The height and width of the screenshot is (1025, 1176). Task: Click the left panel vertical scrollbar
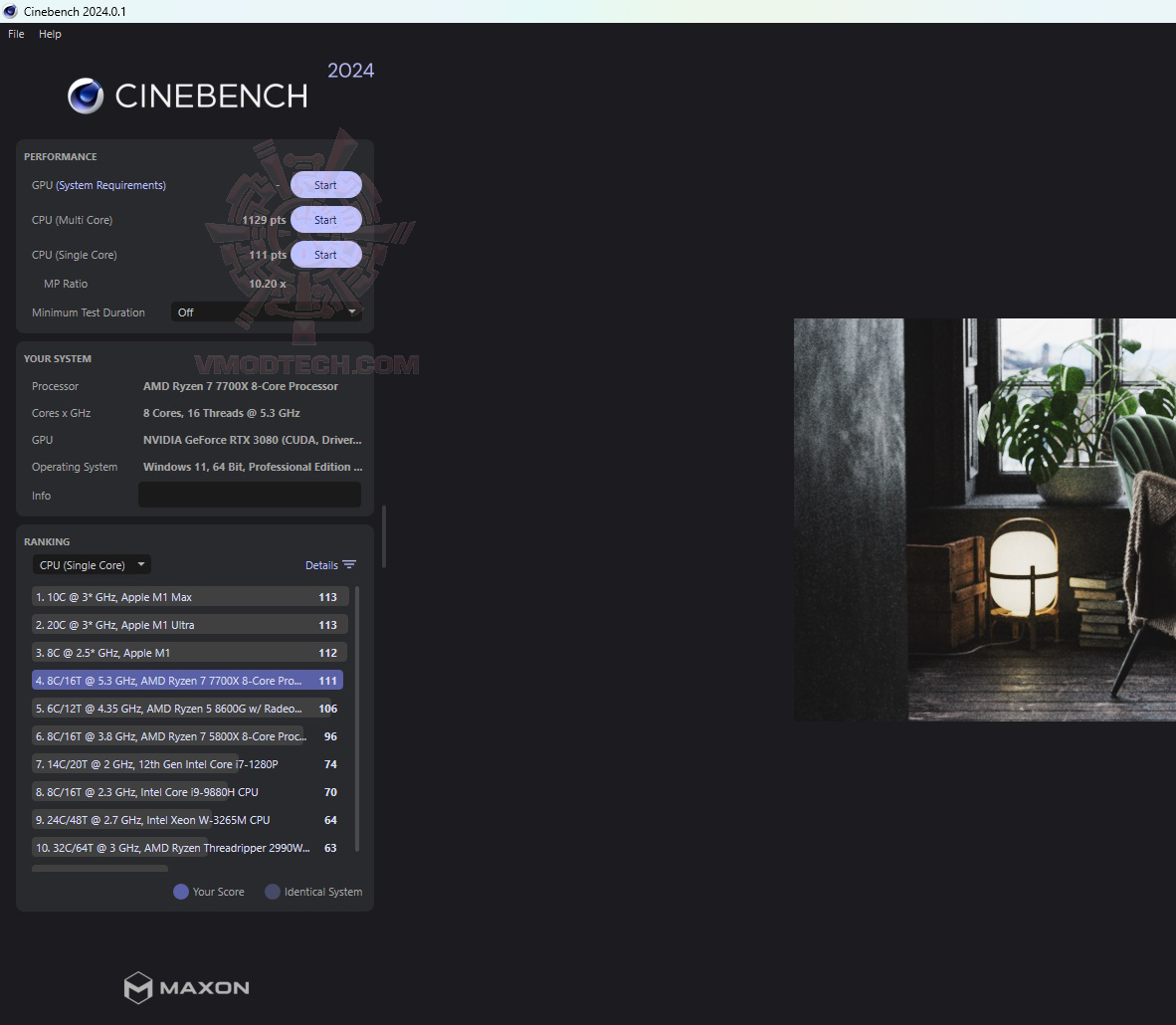[x=384, y=536]
